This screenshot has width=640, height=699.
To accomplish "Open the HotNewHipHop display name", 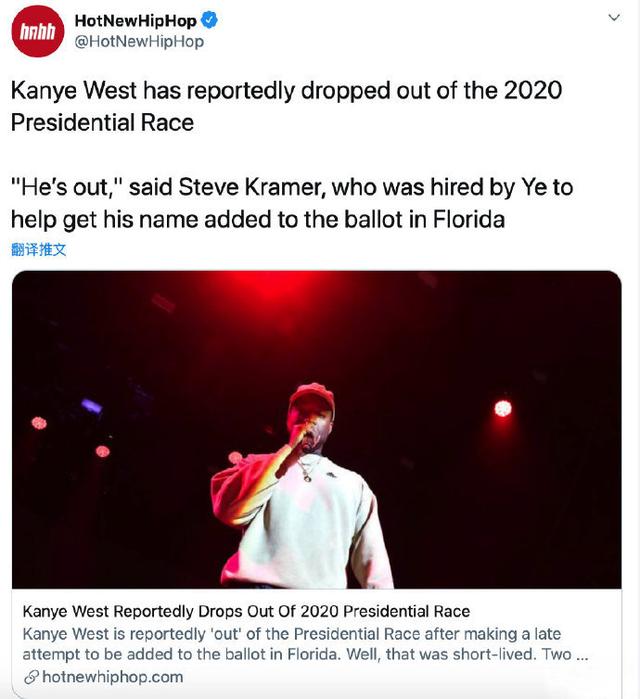I will [135, 21].
